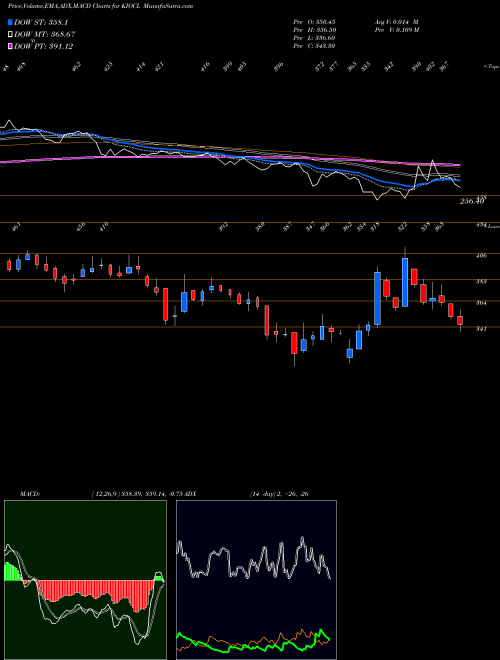The image size is (500, 660).
Task: Click the (14 day) ADX values text
Action: 279,493
